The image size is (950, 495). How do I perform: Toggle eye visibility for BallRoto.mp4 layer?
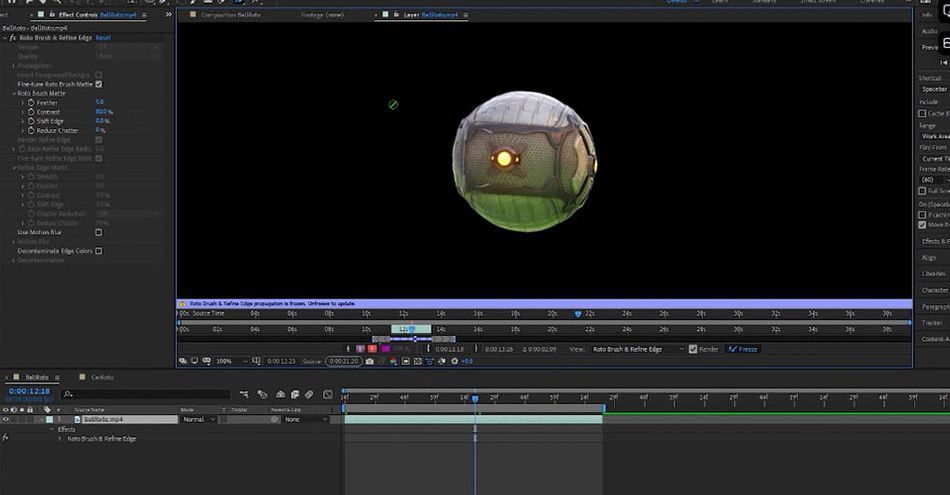point(5,419)
